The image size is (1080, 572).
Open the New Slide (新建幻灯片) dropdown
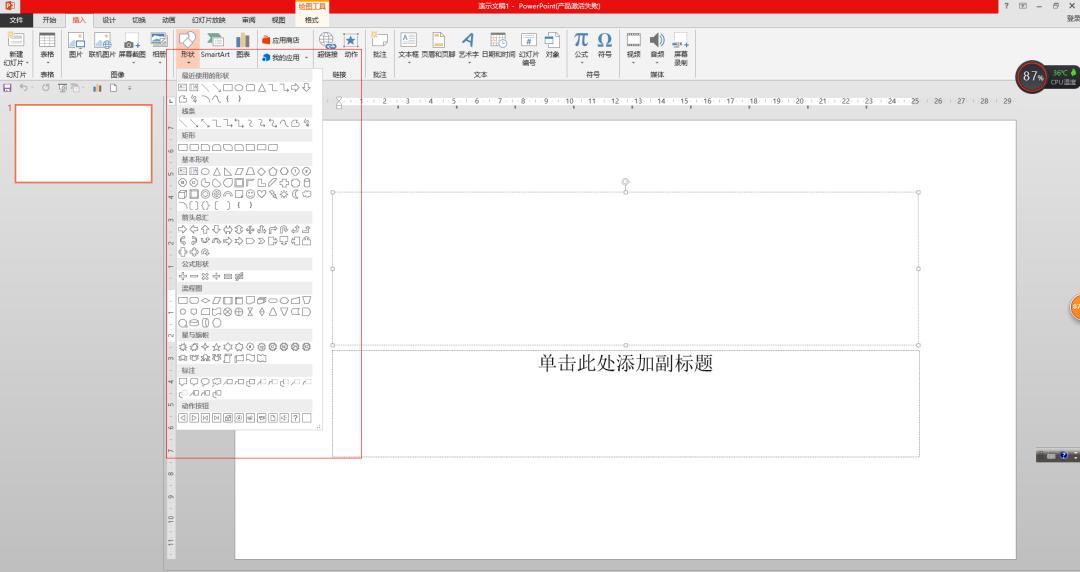tap(16, 60)
